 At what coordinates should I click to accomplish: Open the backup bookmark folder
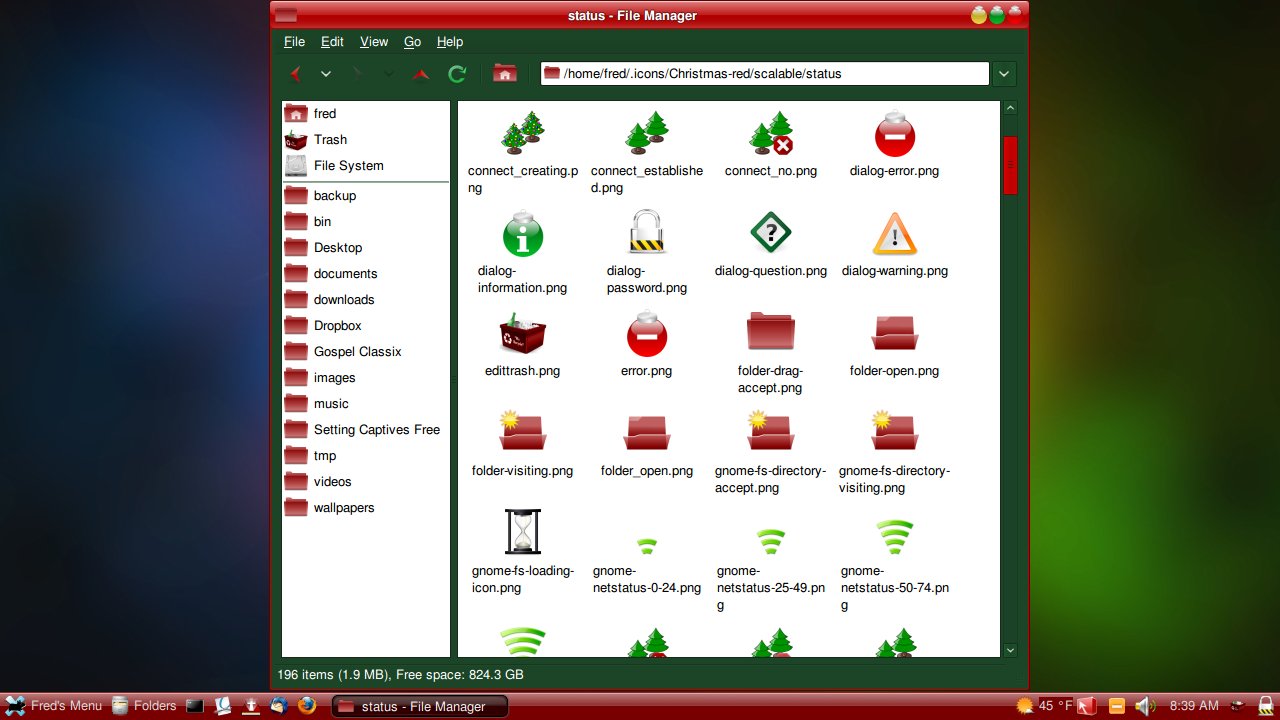(366, 196)
